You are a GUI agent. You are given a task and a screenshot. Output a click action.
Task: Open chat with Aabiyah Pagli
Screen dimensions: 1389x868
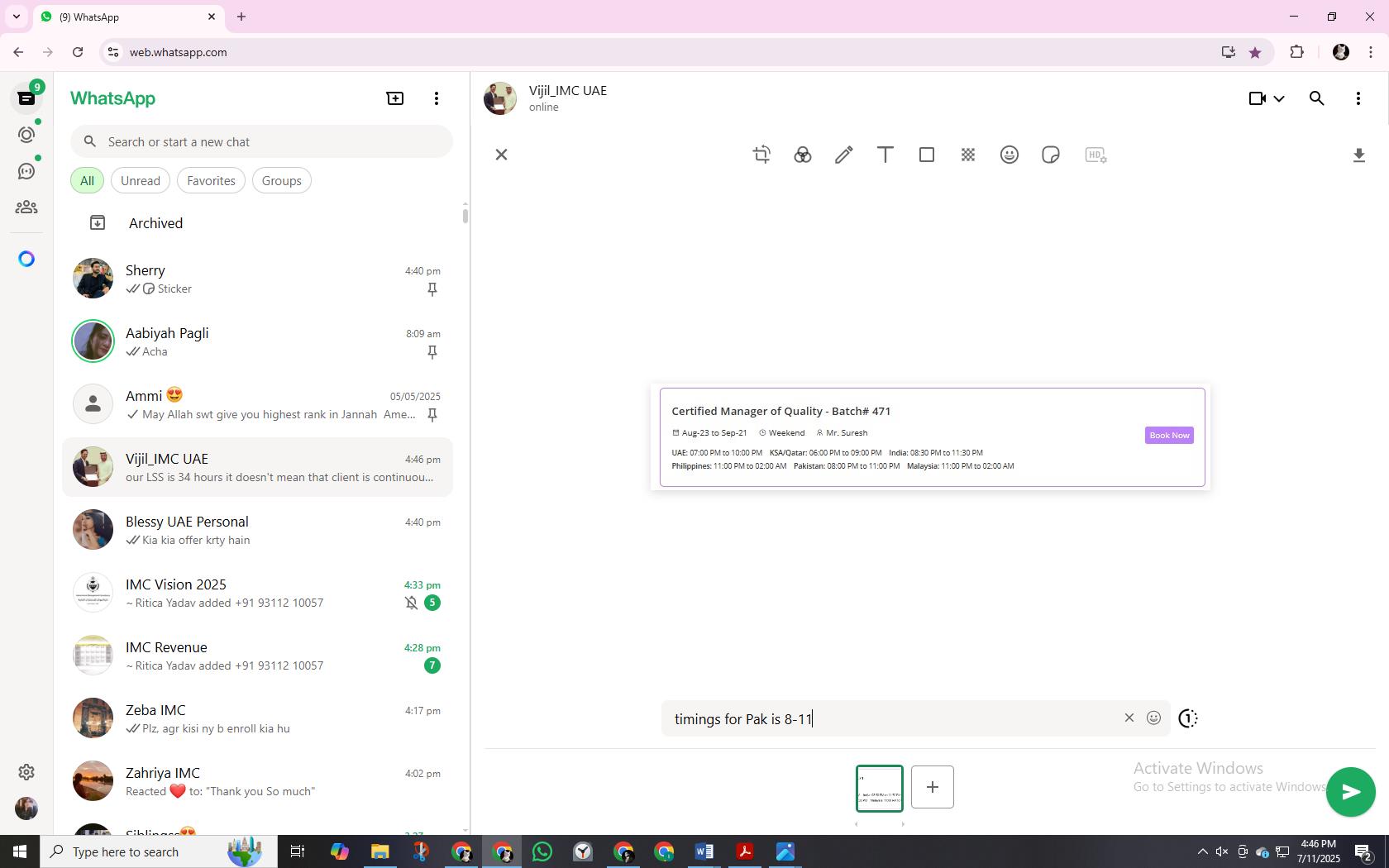[258, 341]
